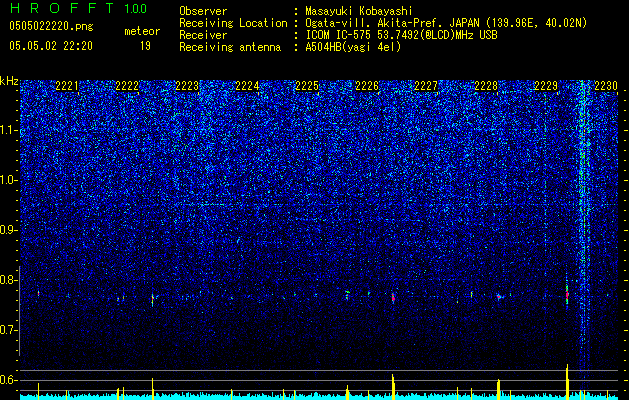Screen dimensions: 629x400
Task: Click the 0.9 kHz axis tick label
Action: coord(9,230)
